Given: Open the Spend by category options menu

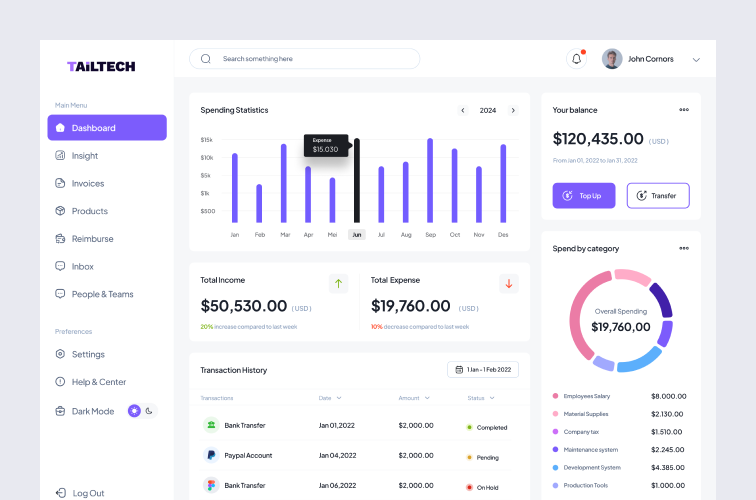Looking at the screenshot, I should (684, 248).
